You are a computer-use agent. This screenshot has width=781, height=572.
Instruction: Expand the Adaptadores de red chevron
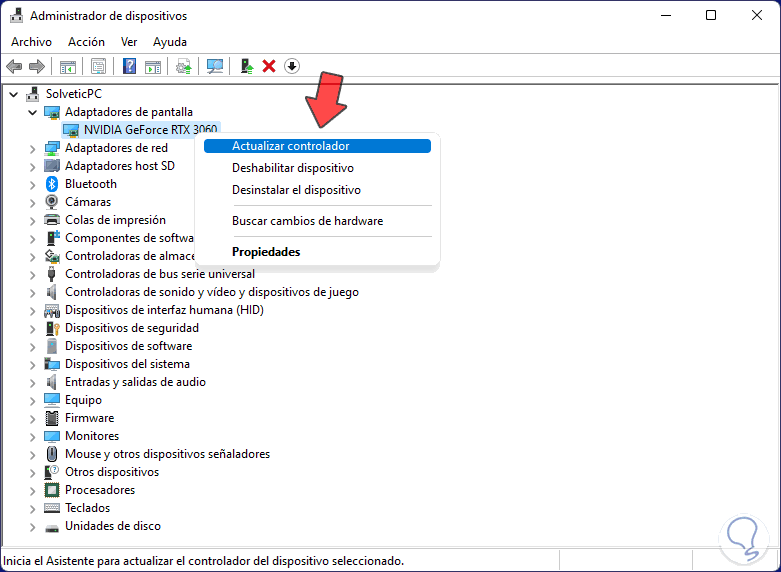click(32, 148)
